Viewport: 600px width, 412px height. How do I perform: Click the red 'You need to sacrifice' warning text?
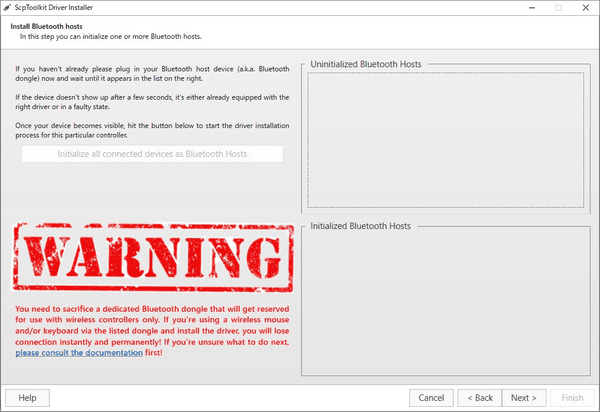(x=152, y=331)
